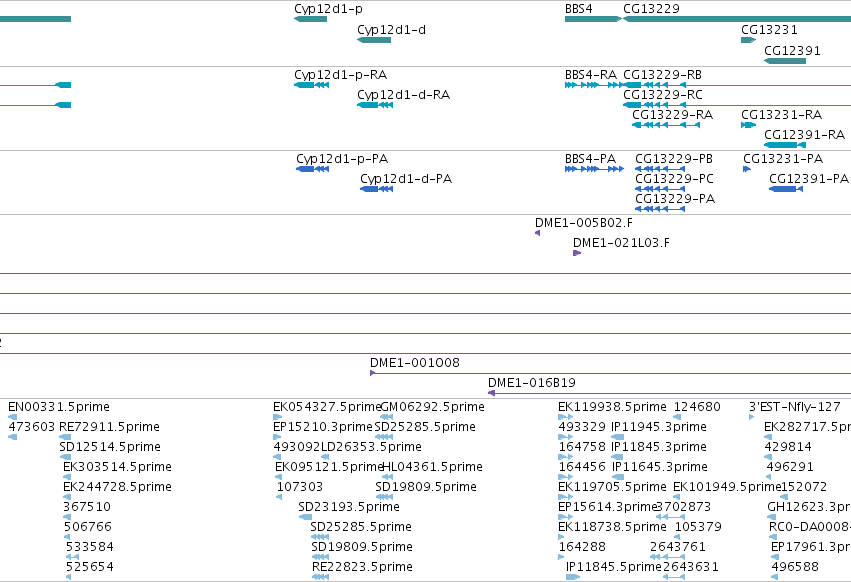Select EST EK244728.5prime
851x582 pixels.
click(67, 497)
